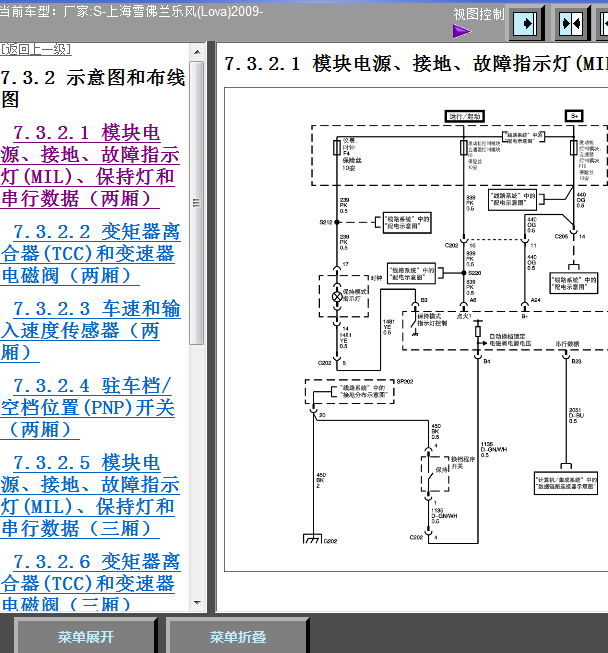Click the sidebar scrollbar down arrow
608x653 pixels.
click(x=197, y=603)
